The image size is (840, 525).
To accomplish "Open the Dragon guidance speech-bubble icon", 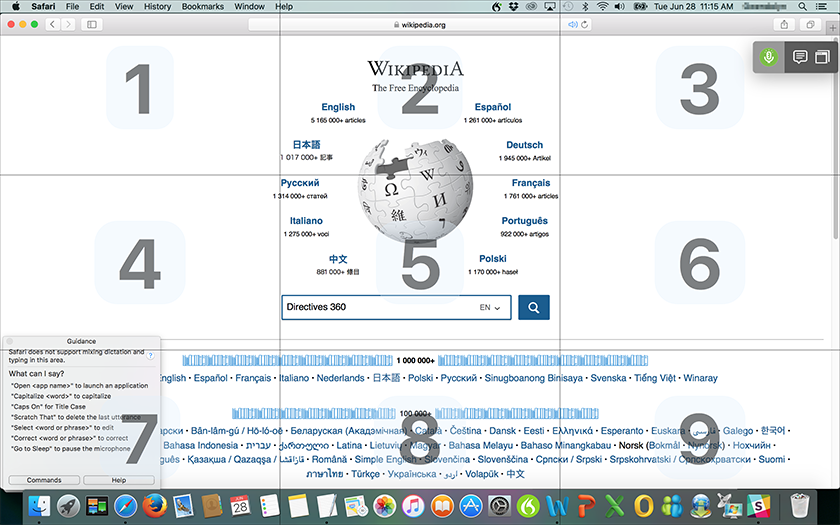I will pyautogui.click(x=800, y=57).
